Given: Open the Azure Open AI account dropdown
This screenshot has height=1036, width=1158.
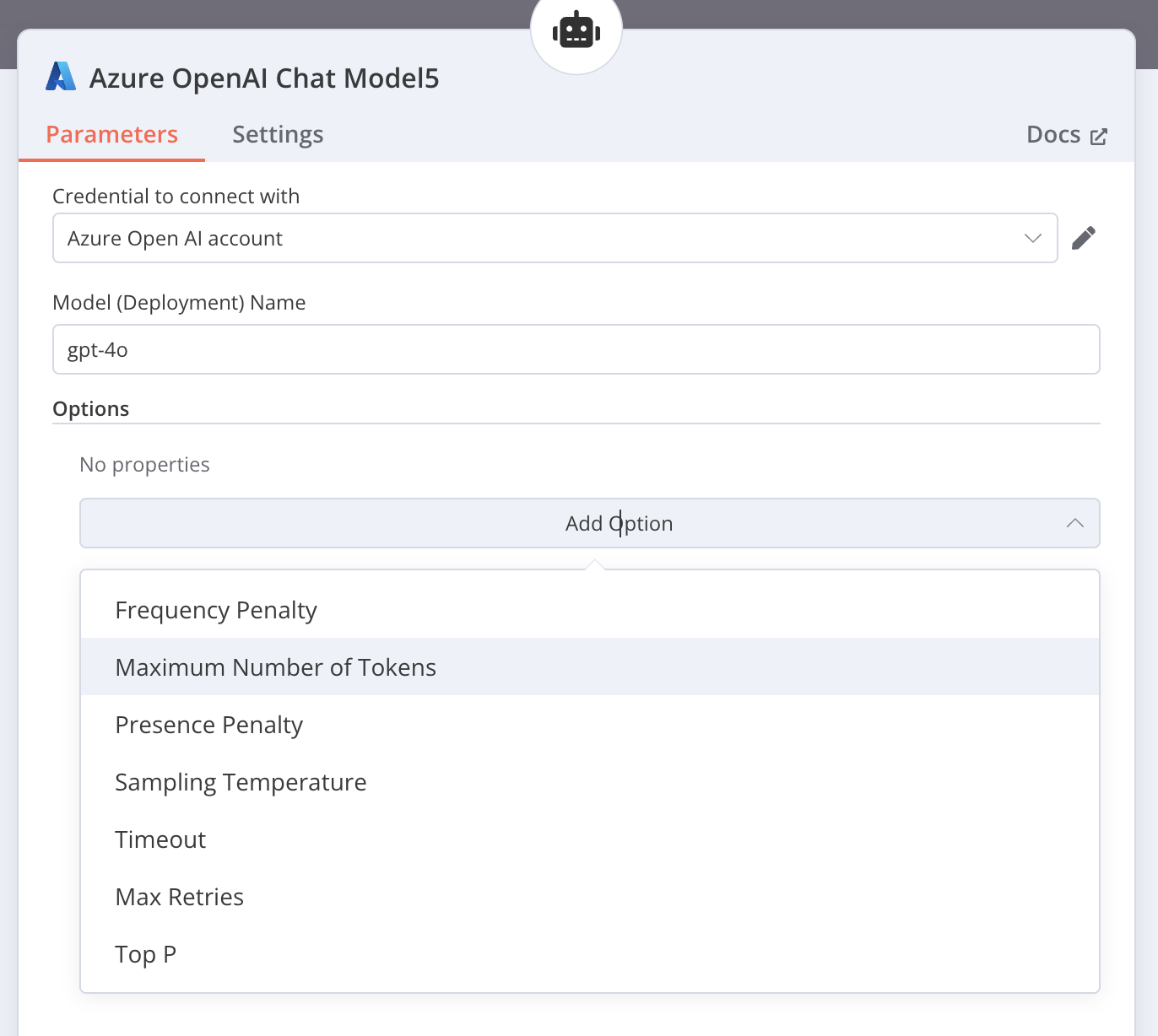Looking at the screenshot, I should [555, 238].
